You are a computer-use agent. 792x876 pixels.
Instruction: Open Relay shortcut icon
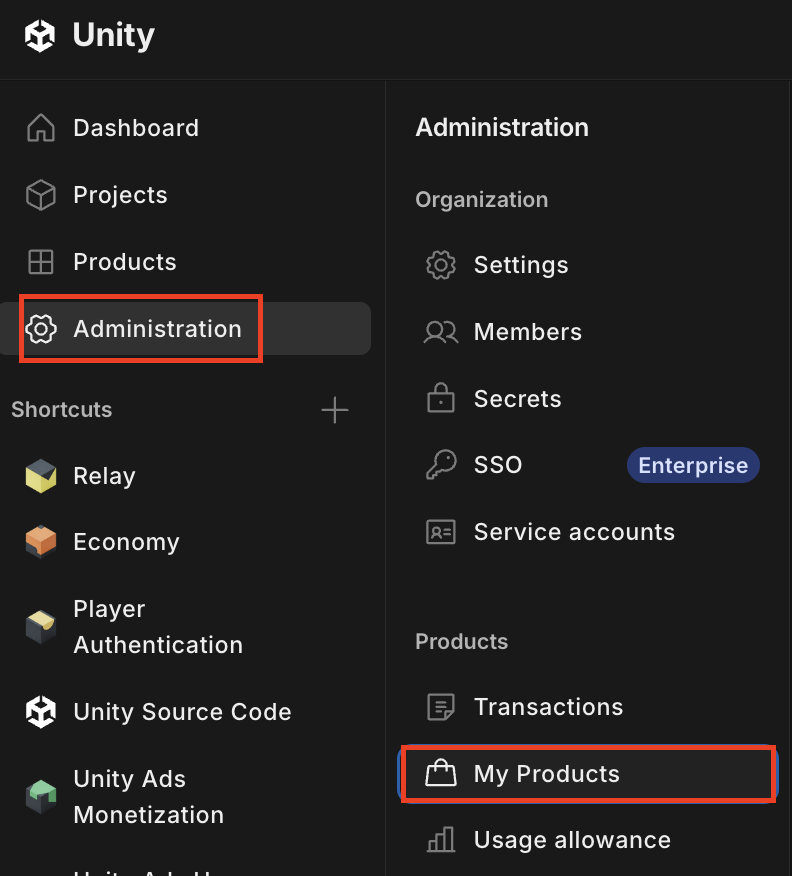[41, 476]
